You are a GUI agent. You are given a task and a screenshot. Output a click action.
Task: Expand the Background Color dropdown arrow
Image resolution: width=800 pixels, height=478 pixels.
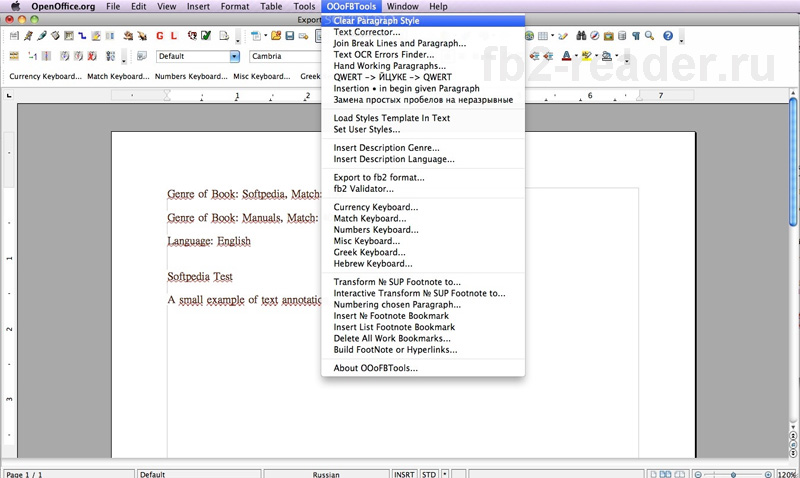click(617, 56)
